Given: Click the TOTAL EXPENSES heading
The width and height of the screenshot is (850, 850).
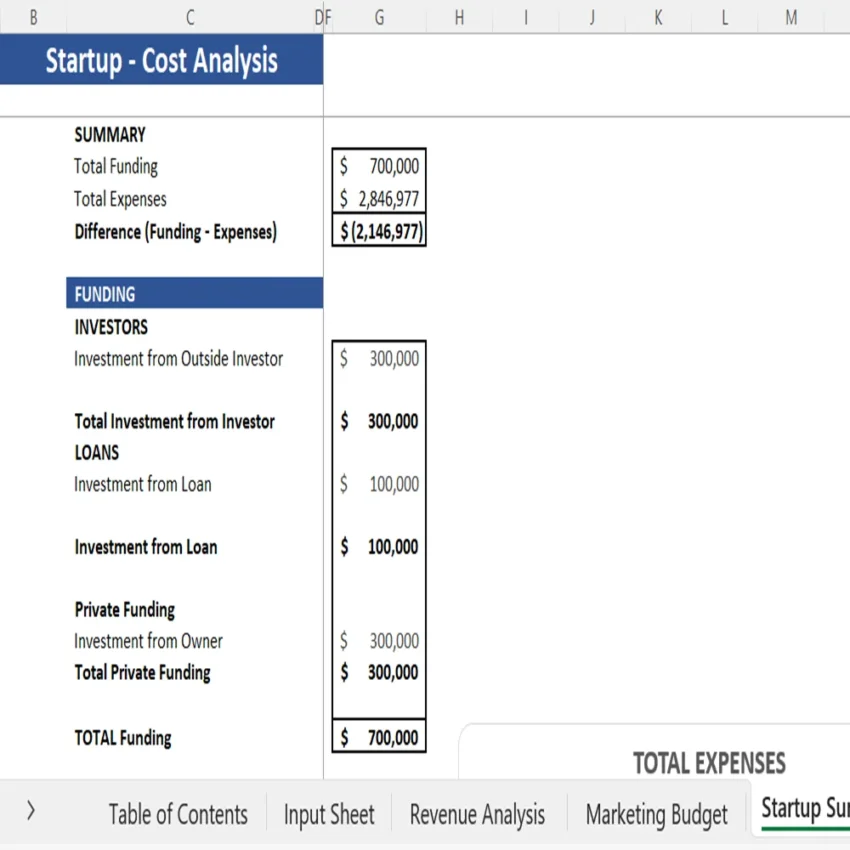Looking at the screenshot, I should [x=710, y=763].
